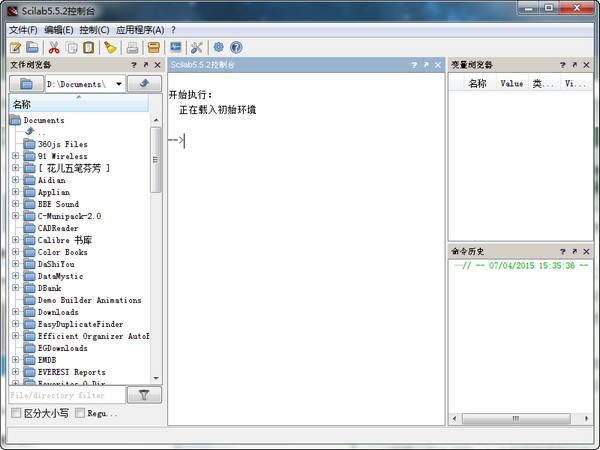The height and width of the screenshot is (450, 600).
Task: Open the 控制(C) menu
Action: click(94, 30)
